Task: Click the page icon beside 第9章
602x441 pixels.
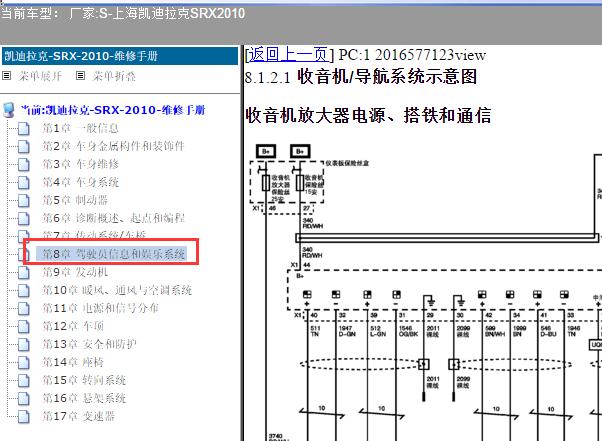Action: coord(23,273)
